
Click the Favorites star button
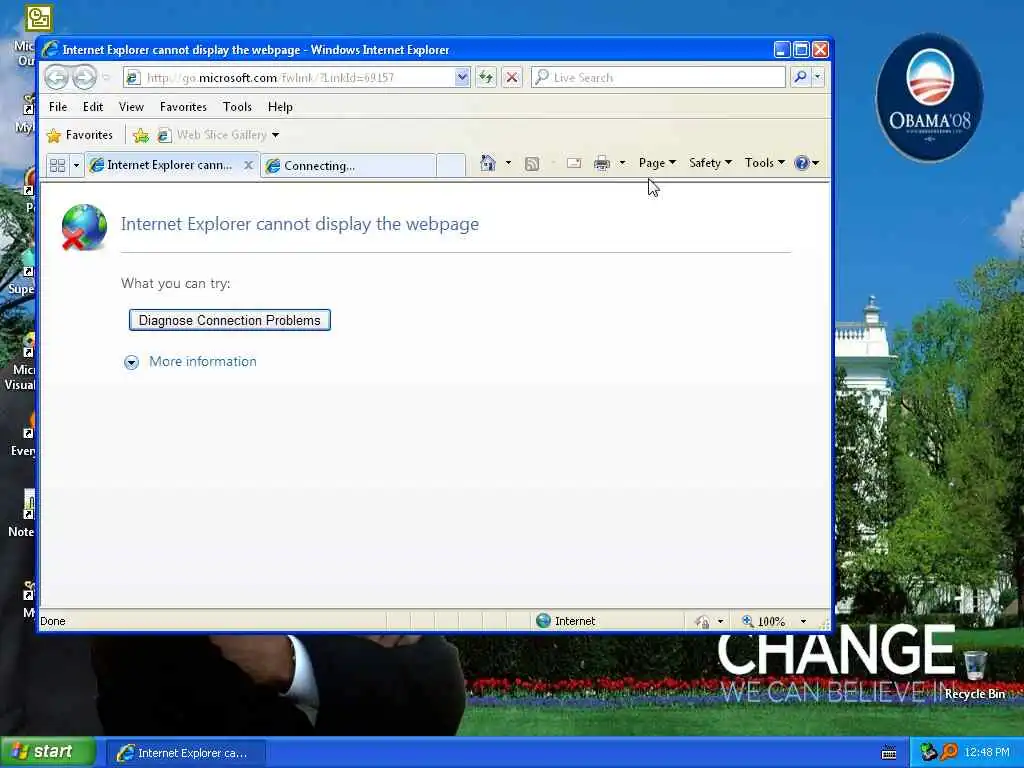[80, 135]
